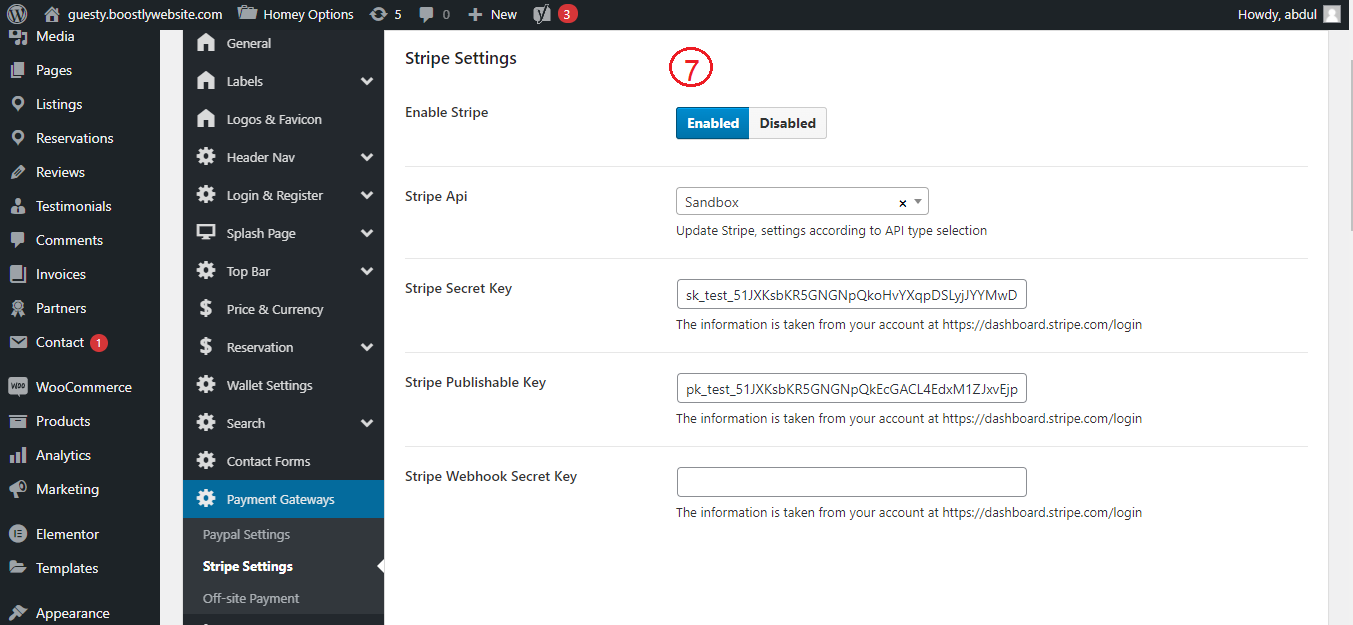Expand the Top Bar chevron
The height and width of the screenshot is (625, 1353).
367,271
